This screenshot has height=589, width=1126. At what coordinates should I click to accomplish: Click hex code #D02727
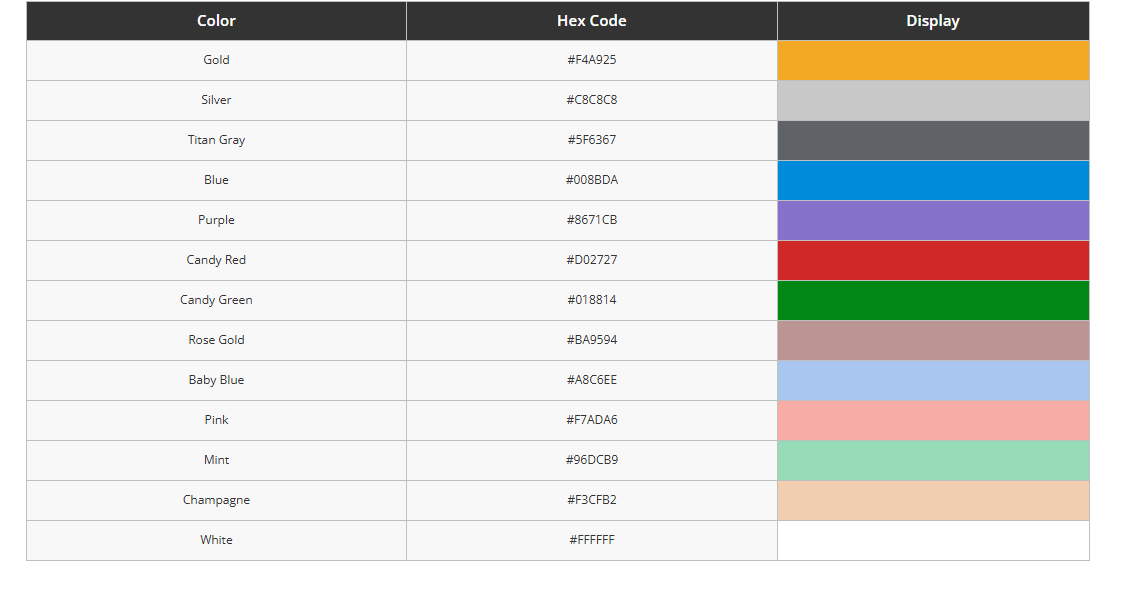(592, 260)
